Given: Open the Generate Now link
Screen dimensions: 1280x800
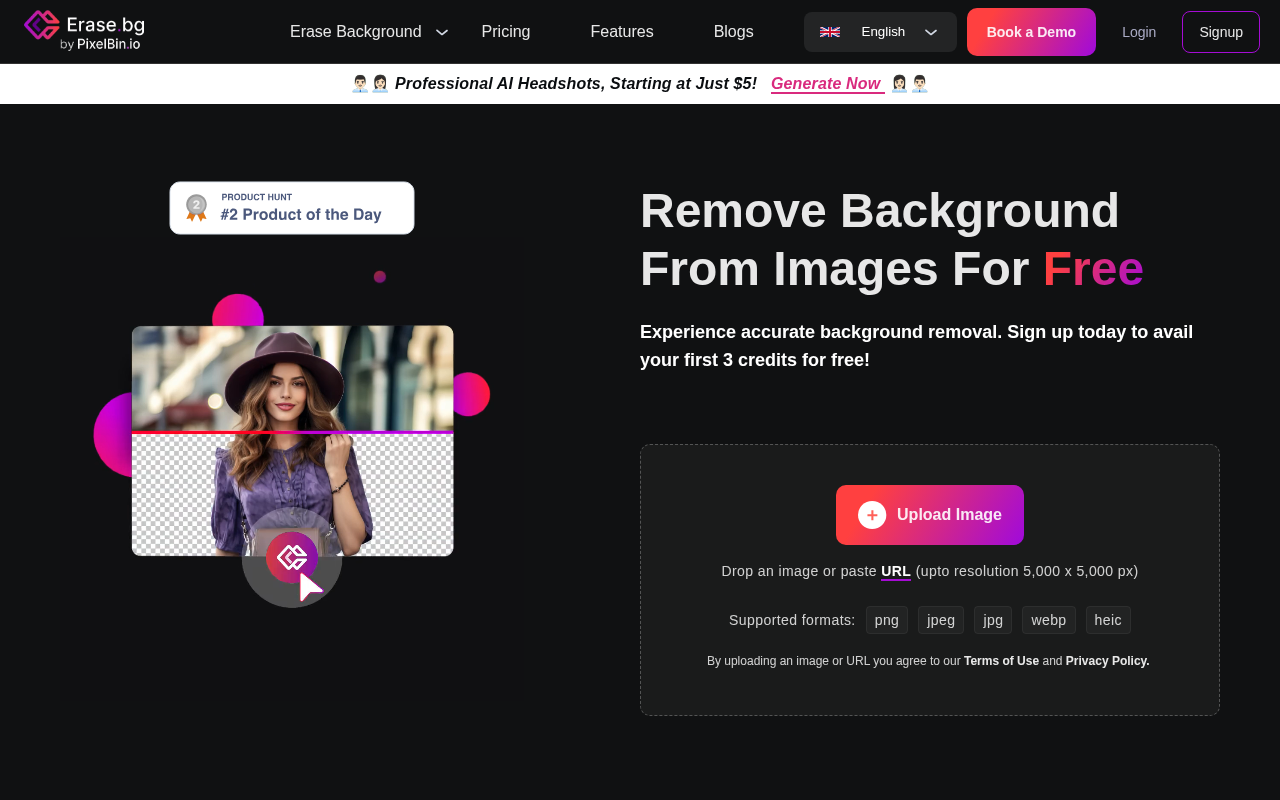Looking at the screenshot, I should [826, 83].
